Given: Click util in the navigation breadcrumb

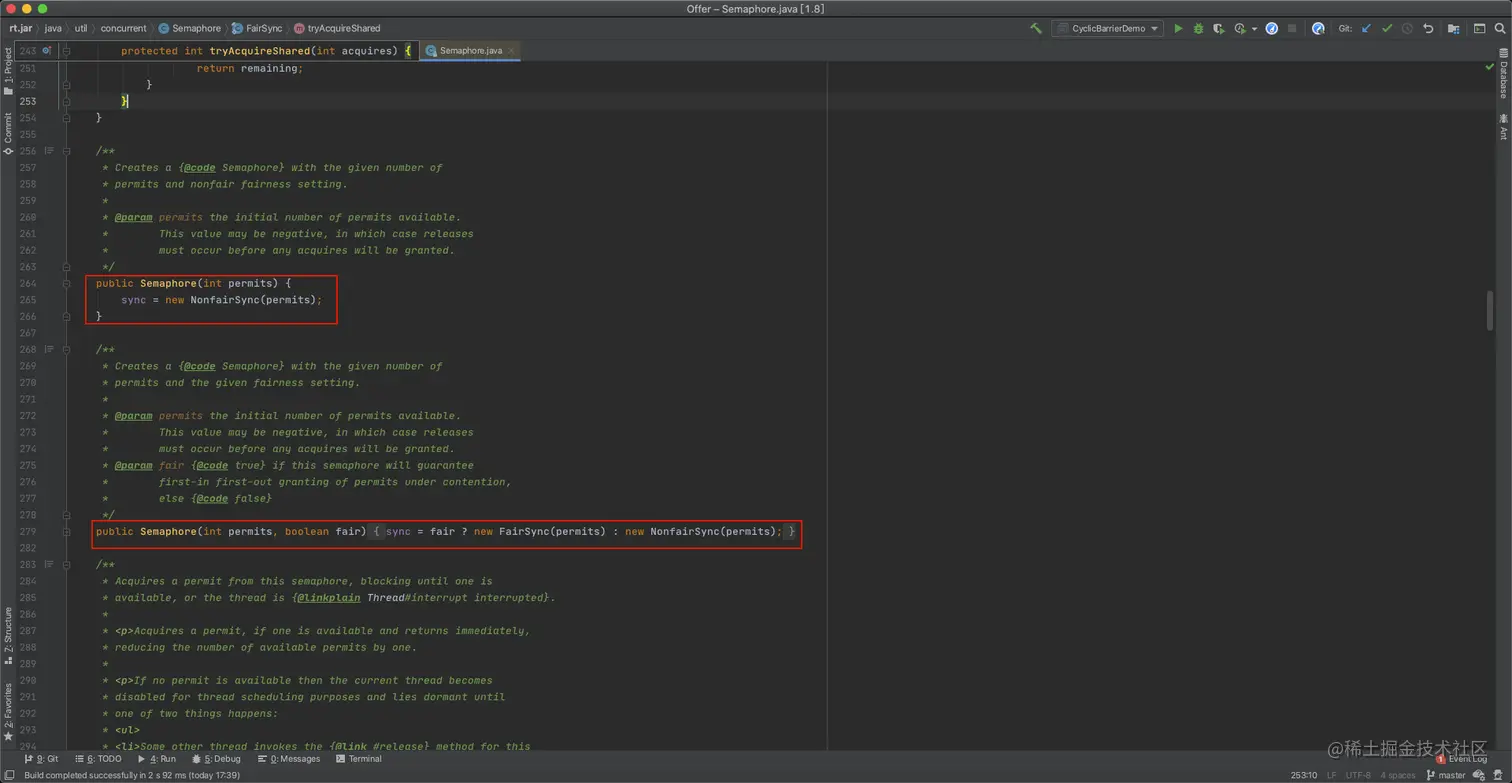Looking at the screenshot, I should pos(81,28).
